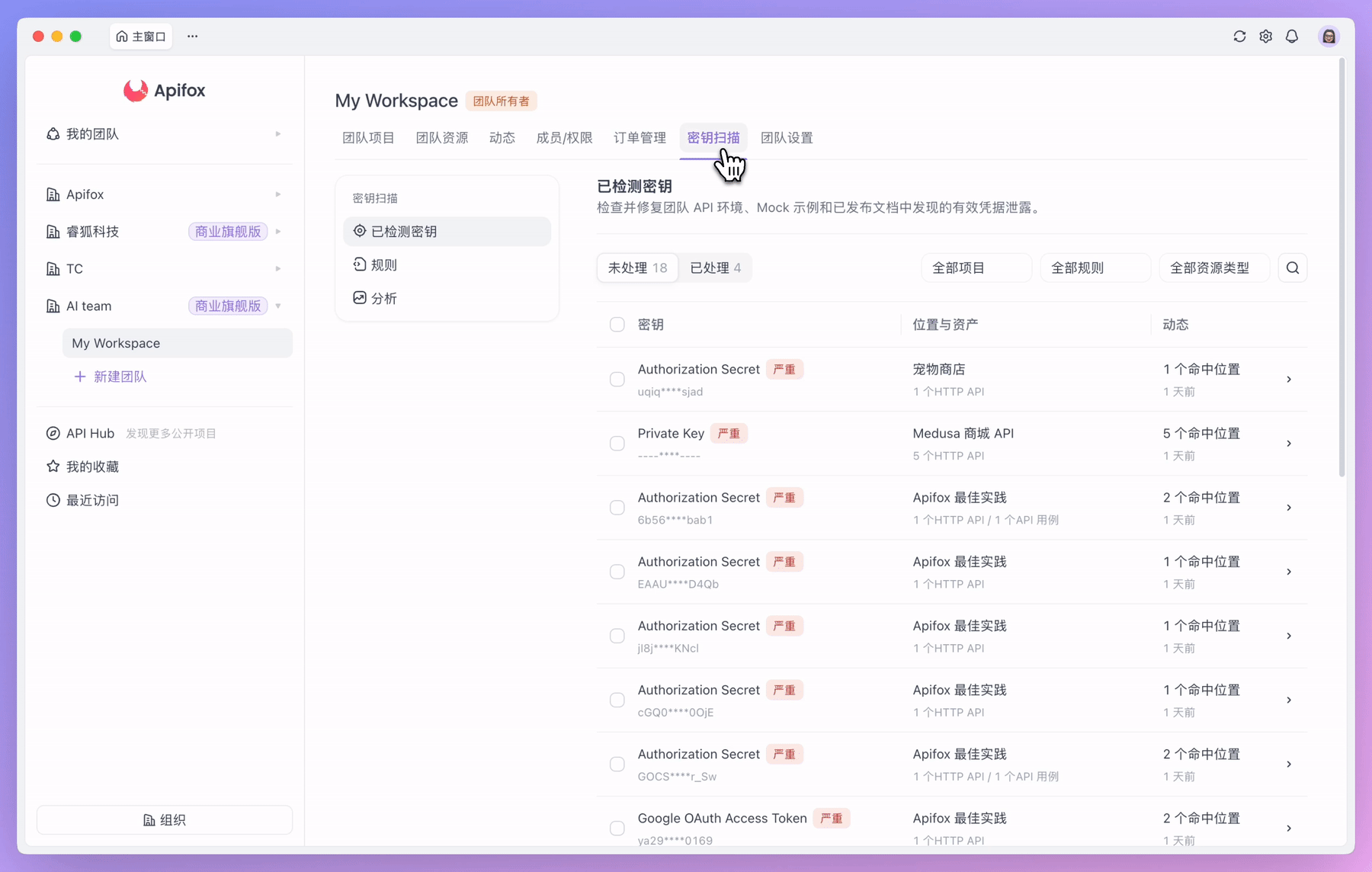
Task: Tick the Google OAuth Access Token checkbox
Action: click(x=617, y=829)
